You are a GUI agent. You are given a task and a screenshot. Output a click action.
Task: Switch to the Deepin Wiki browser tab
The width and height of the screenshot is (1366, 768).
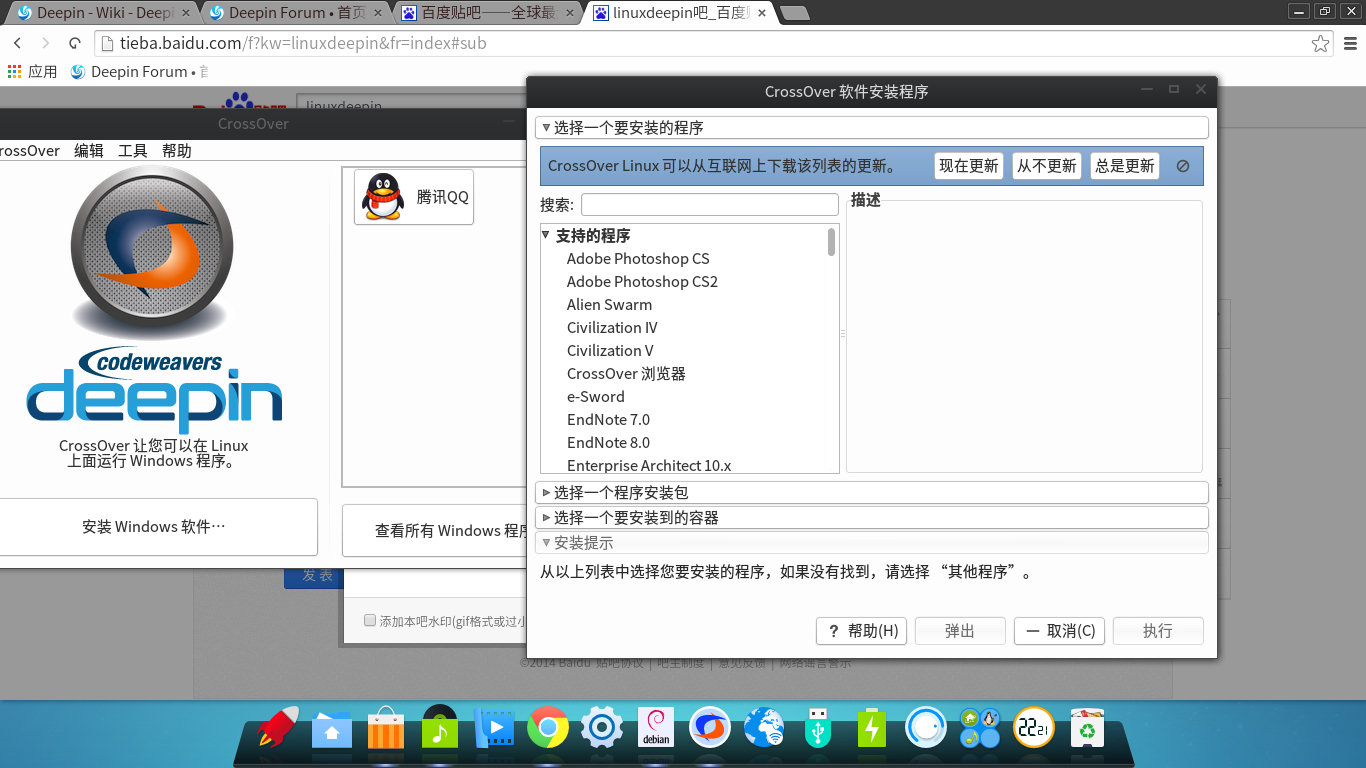[x=103, y=13]
